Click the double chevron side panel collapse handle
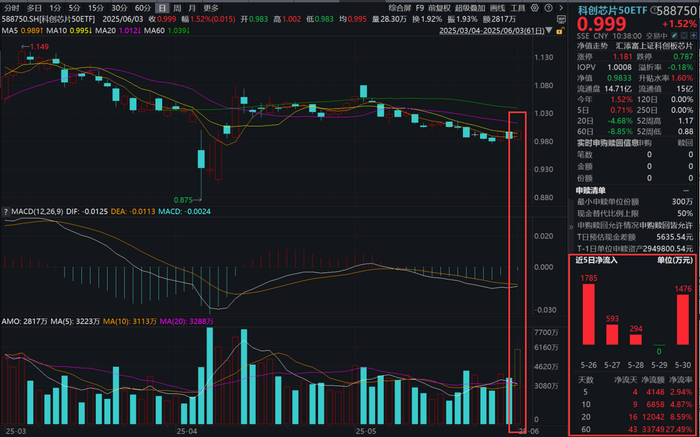 click(571, 227)
